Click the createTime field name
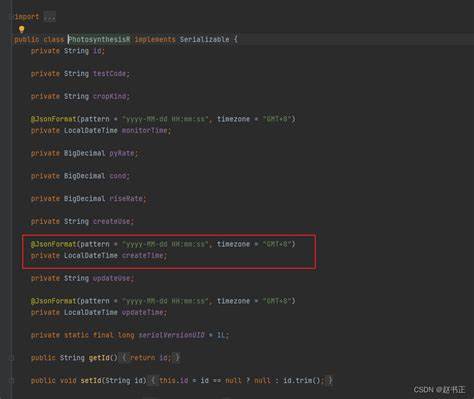The width and height of the screenshot is (474, 399). (x=143, y=256)
